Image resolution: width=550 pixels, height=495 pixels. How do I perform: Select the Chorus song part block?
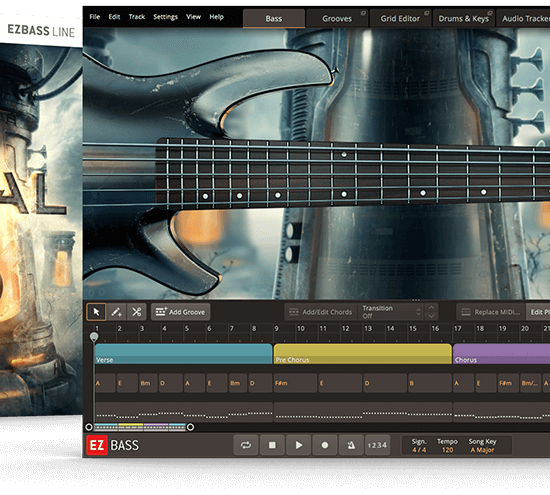(502, 354)
